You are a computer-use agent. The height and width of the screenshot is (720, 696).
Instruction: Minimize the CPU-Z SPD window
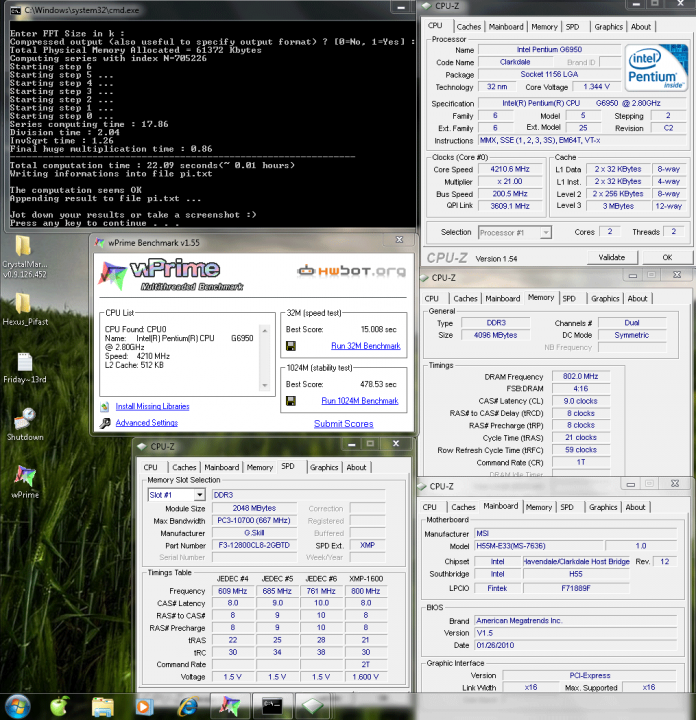[x=352, y=444]
